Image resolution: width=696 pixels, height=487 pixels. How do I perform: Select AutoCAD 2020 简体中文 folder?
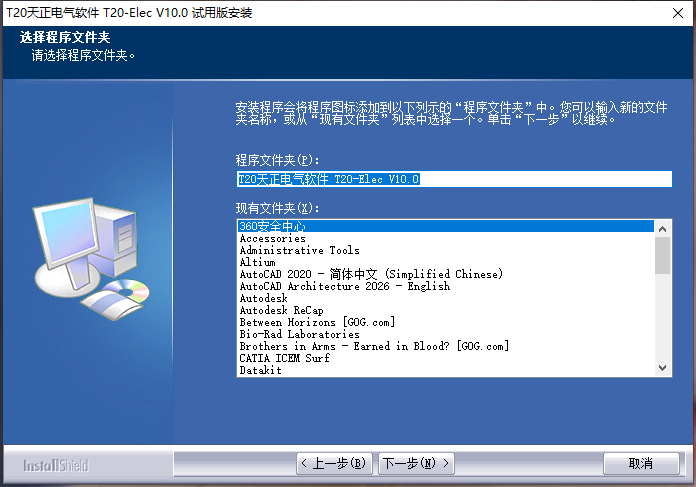click(x=446, y=274)
